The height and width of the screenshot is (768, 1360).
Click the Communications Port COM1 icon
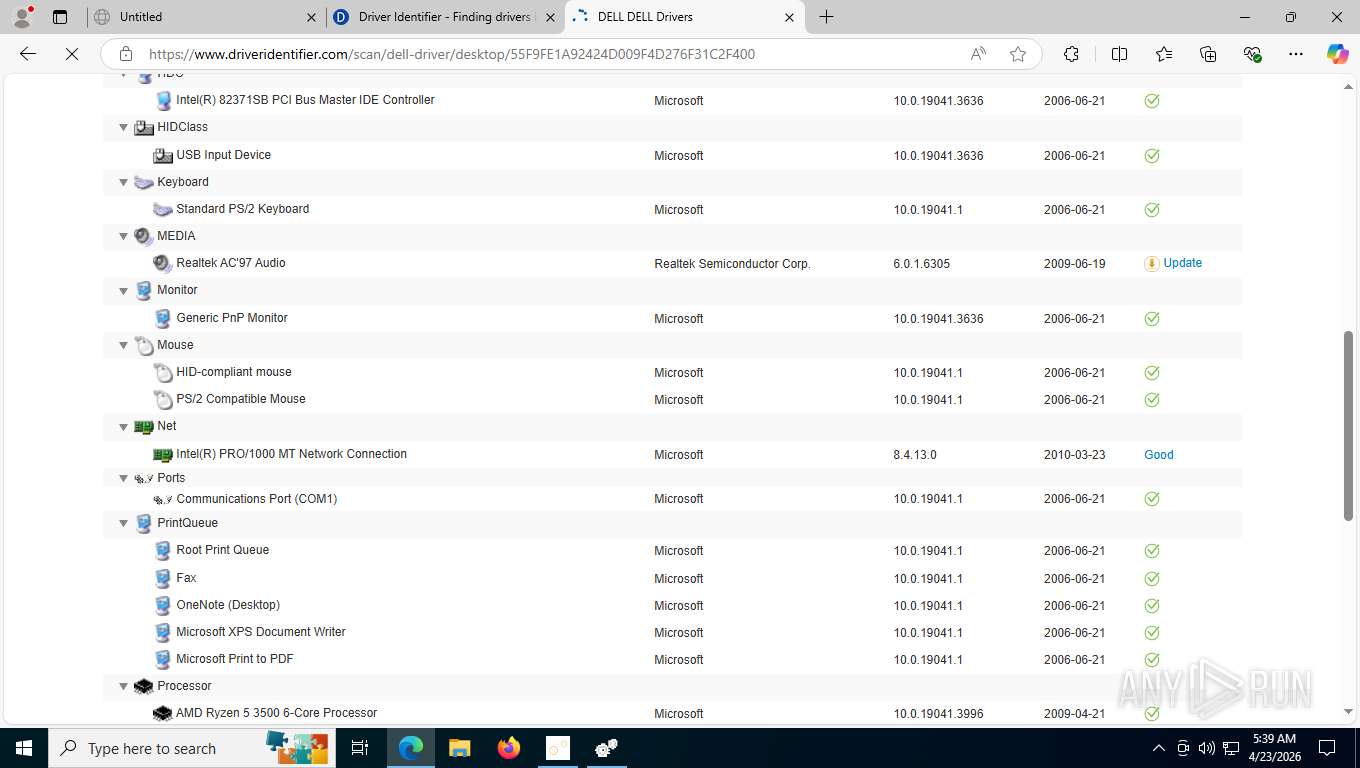(162, 499)
